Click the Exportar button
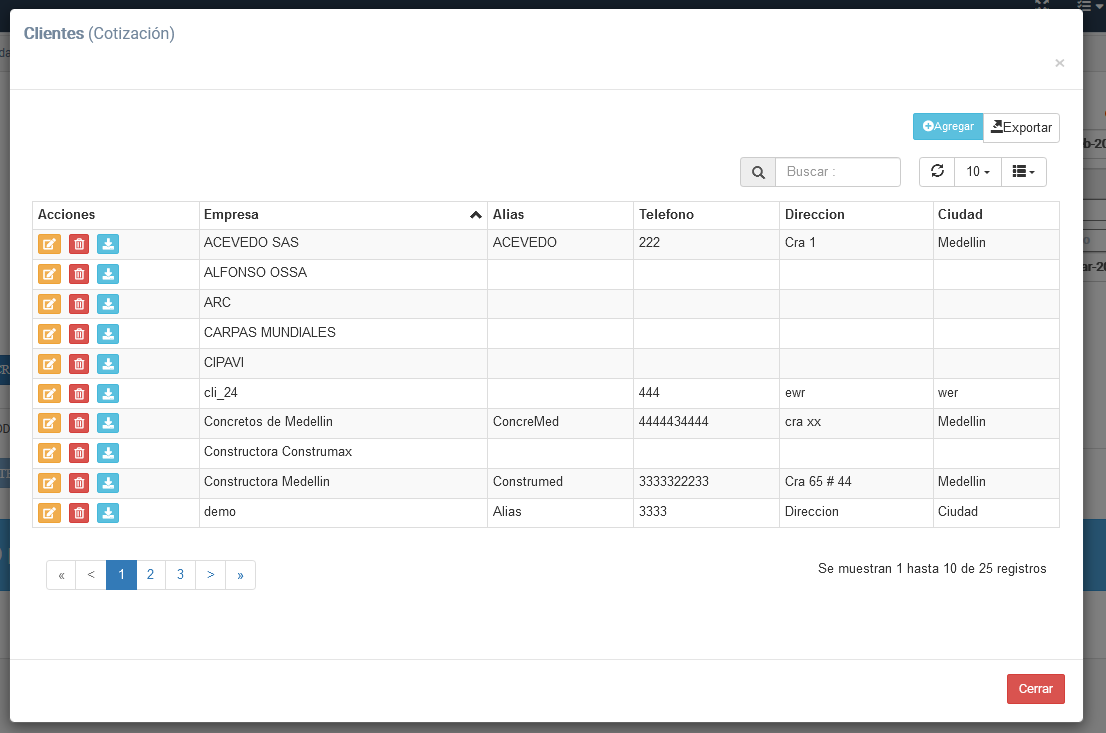The width and height of the screenshot is (1106, 733). [x=1021, y=128]
